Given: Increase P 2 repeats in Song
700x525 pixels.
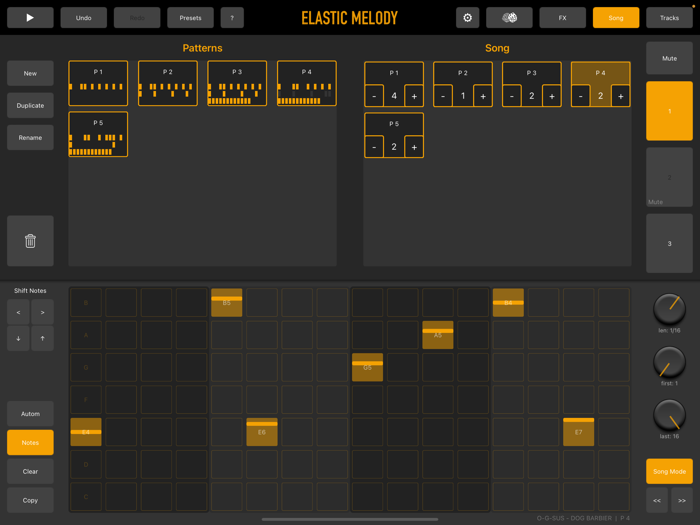Looking at the screenshot, I should (x=483, y=96).
